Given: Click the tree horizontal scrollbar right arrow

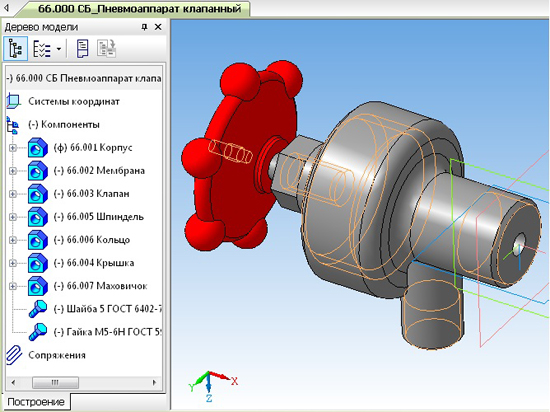Looking at the screenshot, I should tap(154, 382).
